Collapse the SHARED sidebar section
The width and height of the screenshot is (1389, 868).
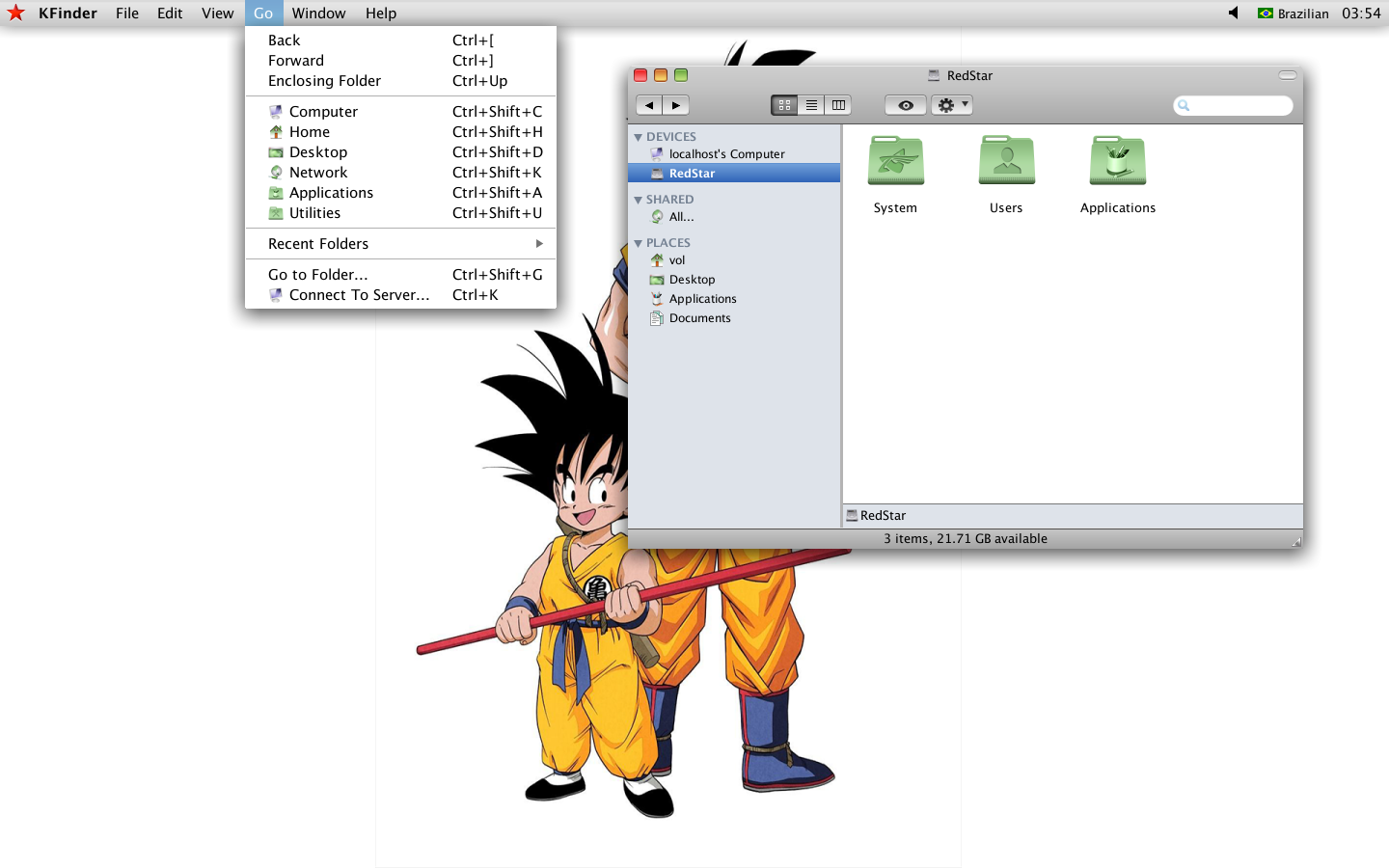[x=638, y=201]
